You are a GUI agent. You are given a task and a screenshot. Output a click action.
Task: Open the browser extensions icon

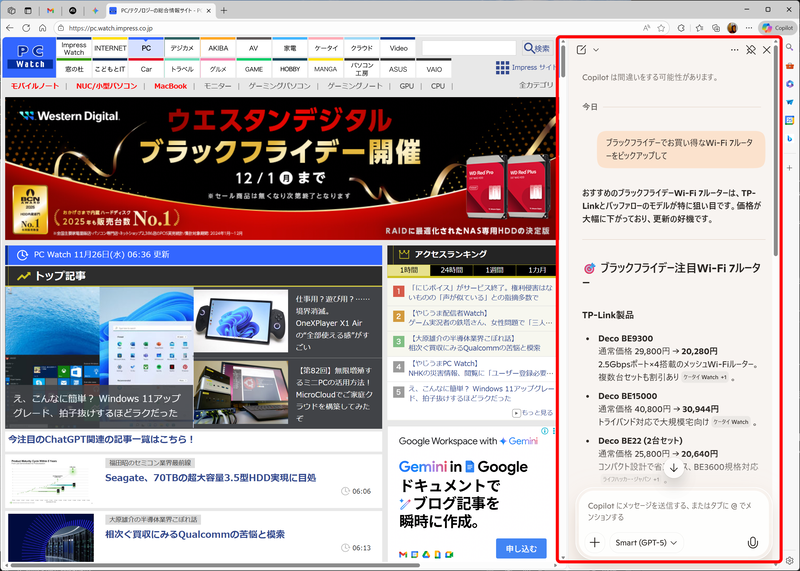(x=681, y=28)
